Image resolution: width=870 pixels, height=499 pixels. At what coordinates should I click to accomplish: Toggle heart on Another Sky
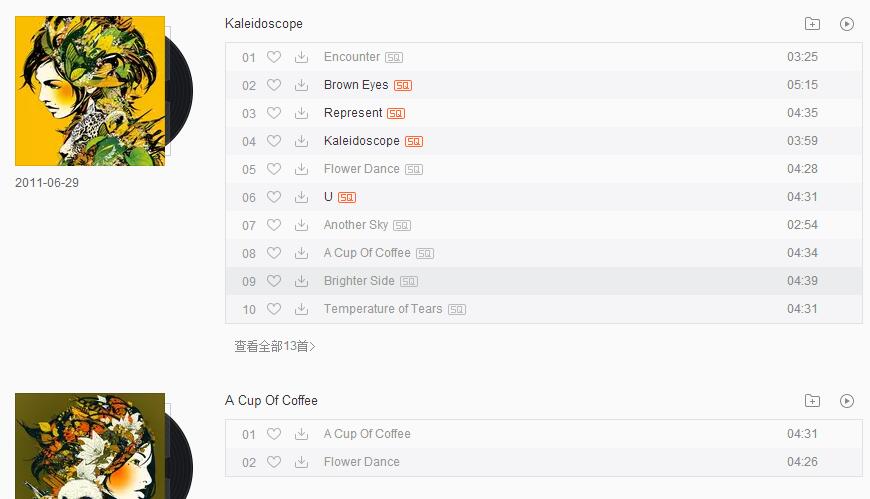click(x=274, y=225)
